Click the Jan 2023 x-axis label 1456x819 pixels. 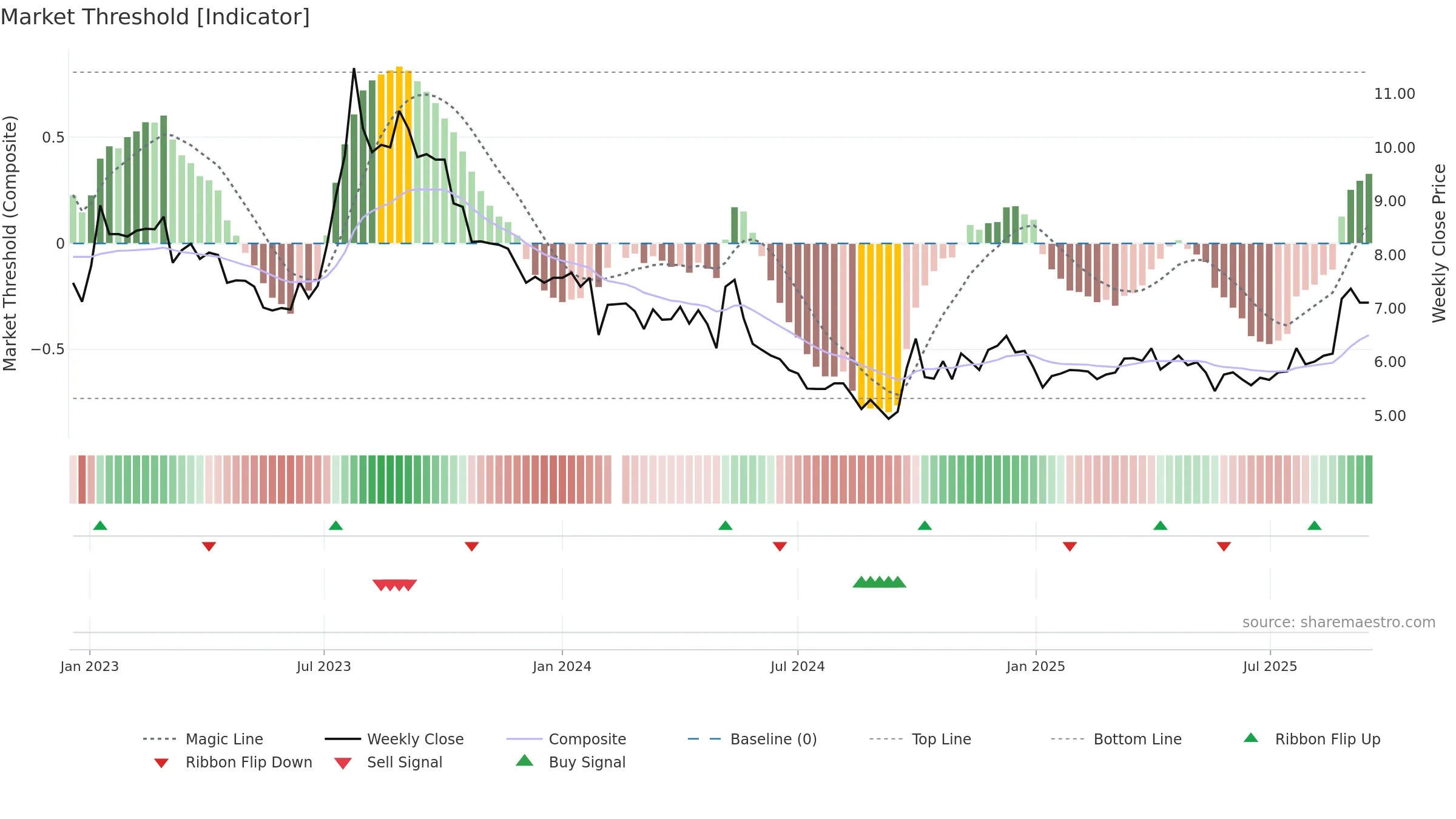pos(90,667)
